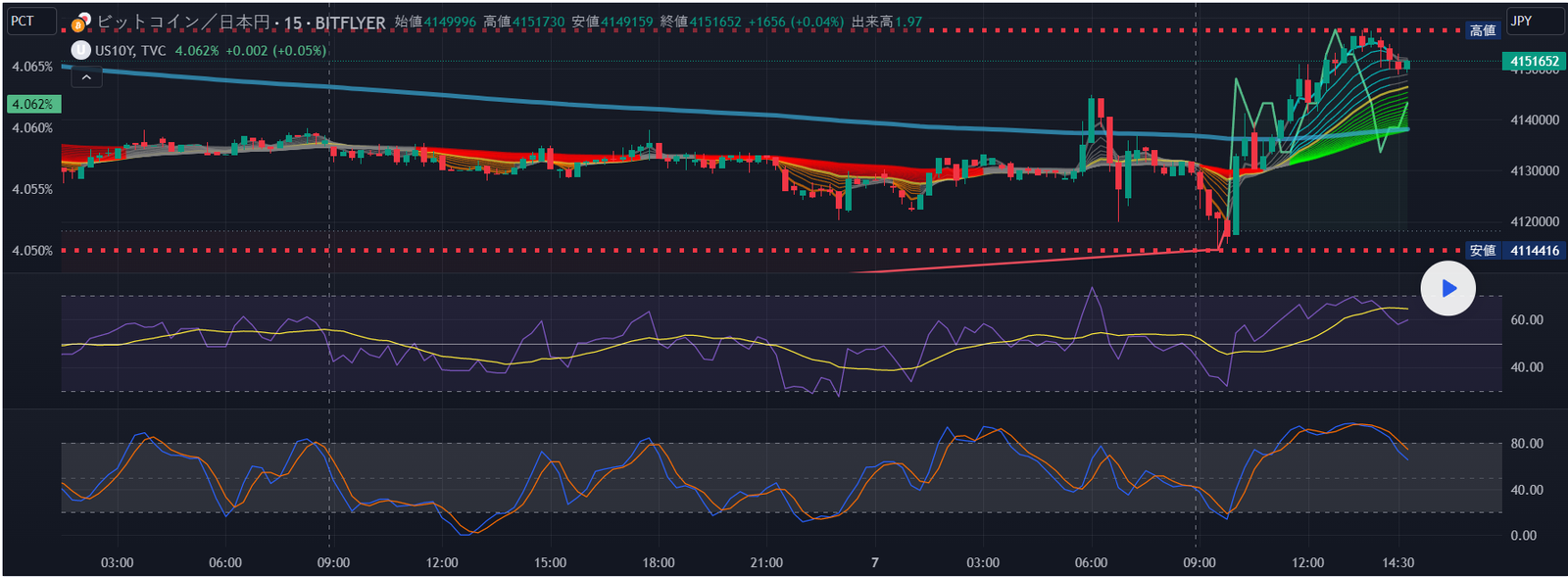Click the 高値 high price label
1568x577 pixels.
click(1482, 30)
